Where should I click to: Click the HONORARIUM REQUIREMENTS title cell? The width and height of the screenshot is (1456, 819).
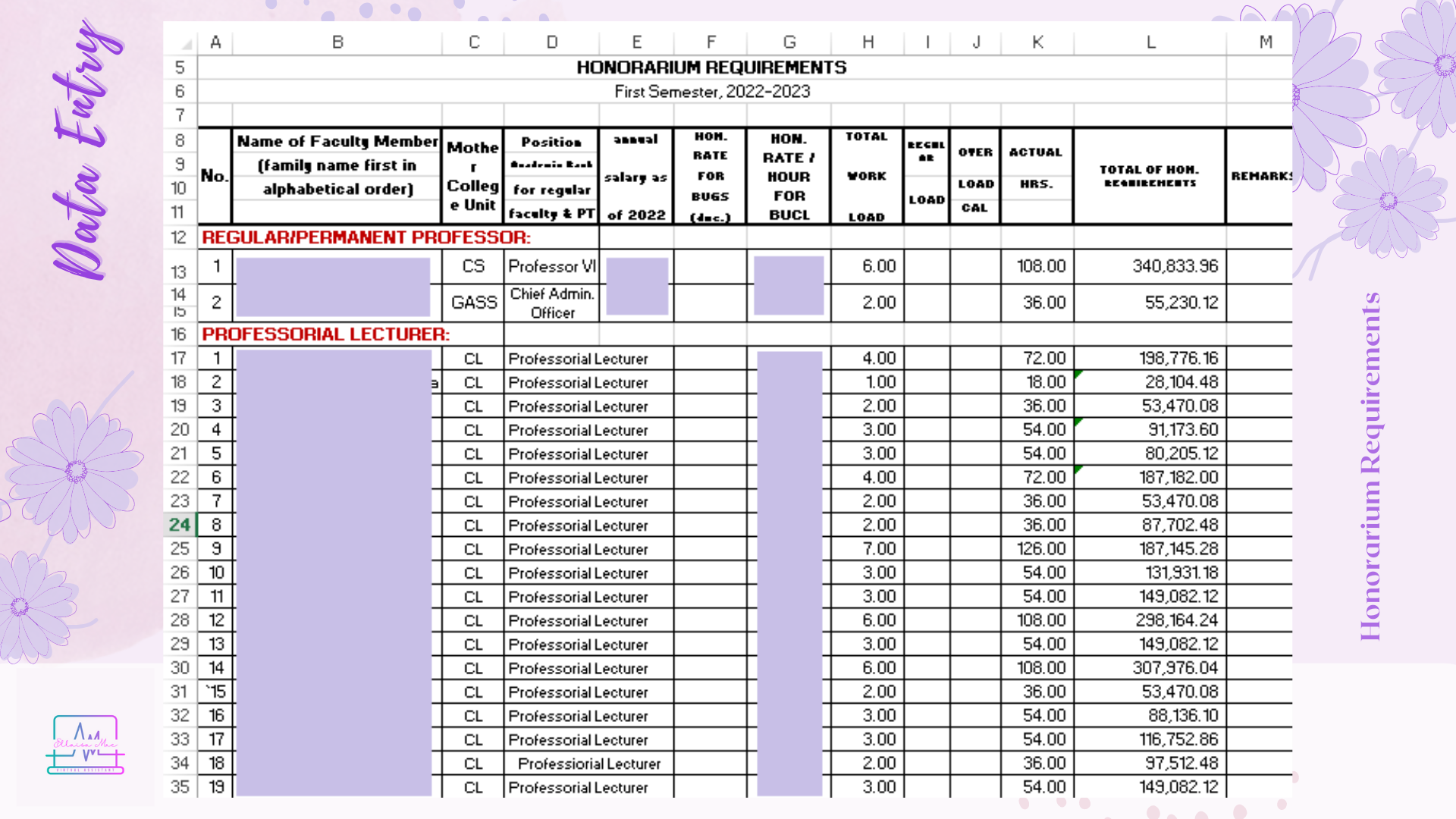pos(711,67)
